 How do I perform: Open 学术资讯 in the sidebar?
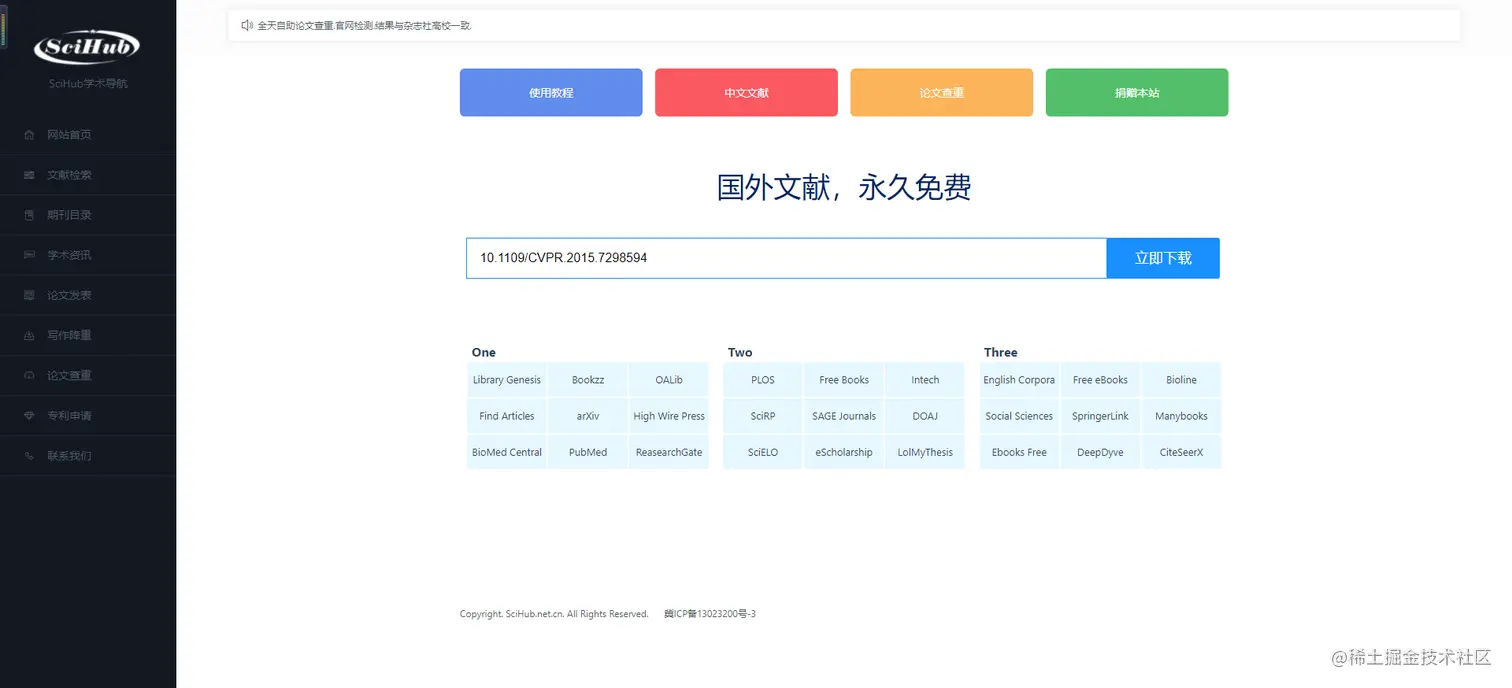point(88,254)
